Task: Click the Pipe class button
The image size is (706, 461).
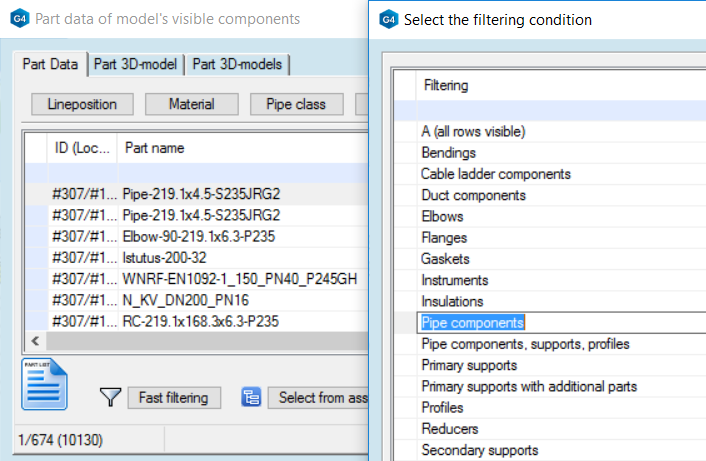Action: tap(303, 104)
